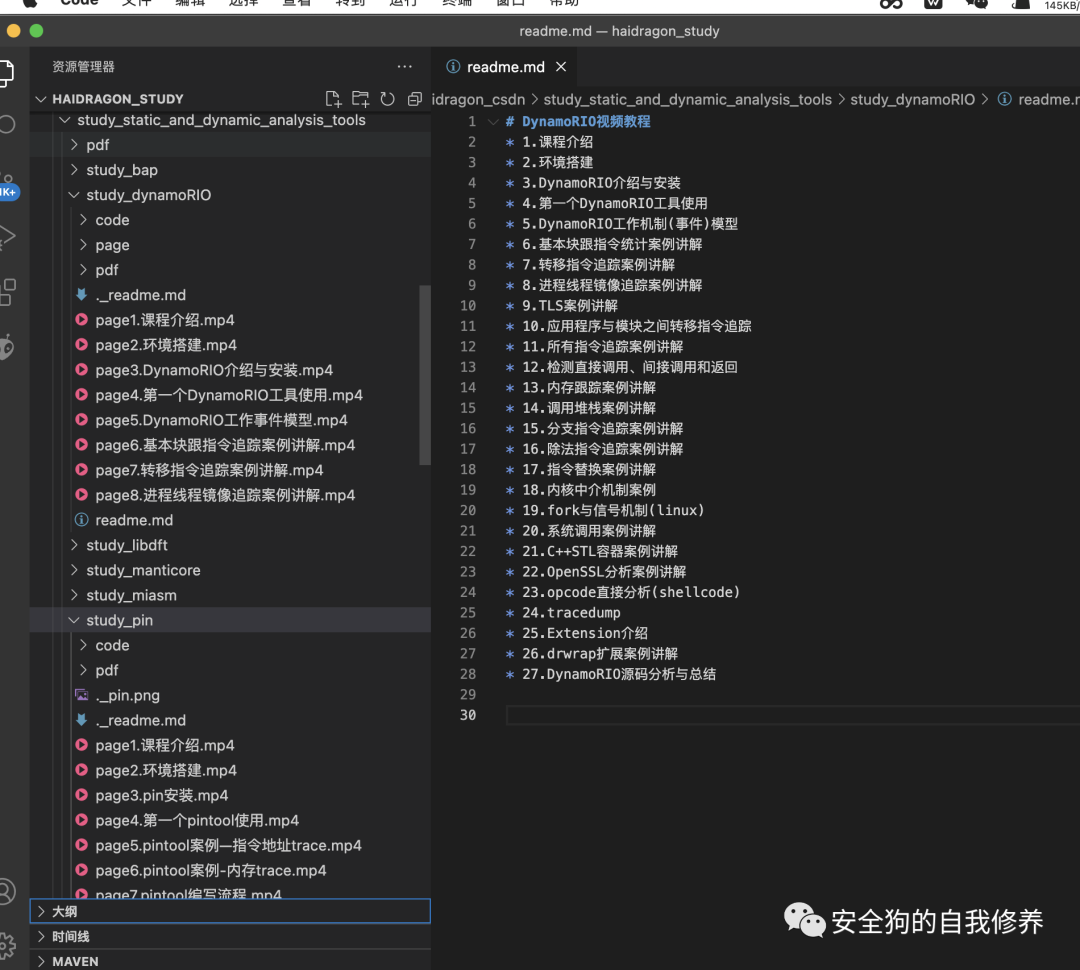Expand the MAVEN section
Image resolution: width=1080 pixels, height=970 pixels.
pyautogui.click(x=230, y=961)
